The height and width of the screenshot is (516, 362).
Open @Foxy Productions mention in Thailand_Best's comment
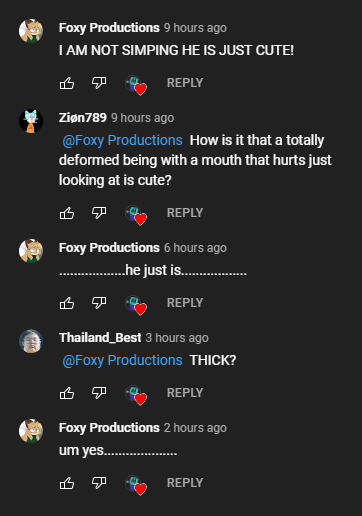coord(122,360)
